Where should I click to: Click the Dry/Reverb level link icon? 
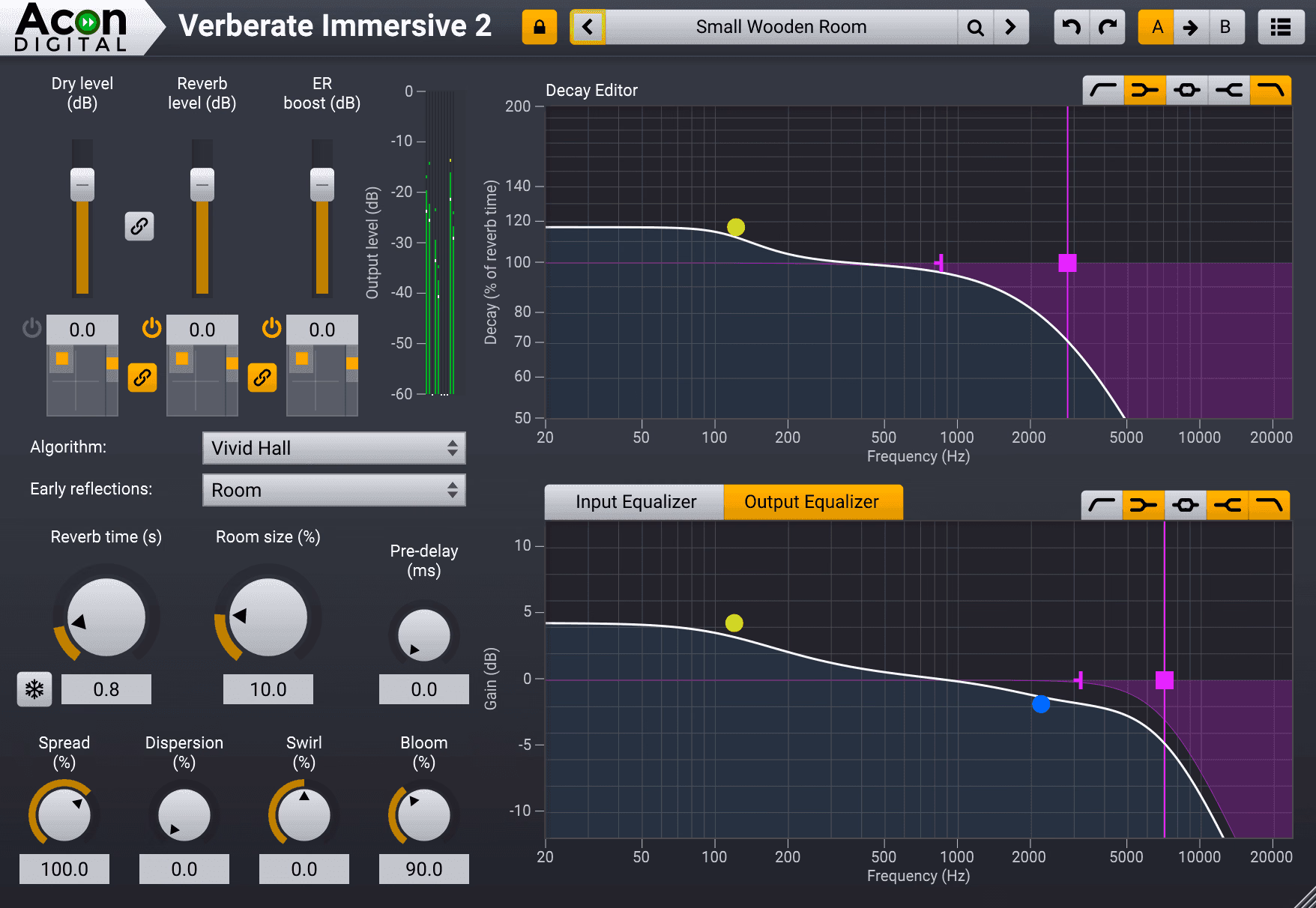coord(139,226)
